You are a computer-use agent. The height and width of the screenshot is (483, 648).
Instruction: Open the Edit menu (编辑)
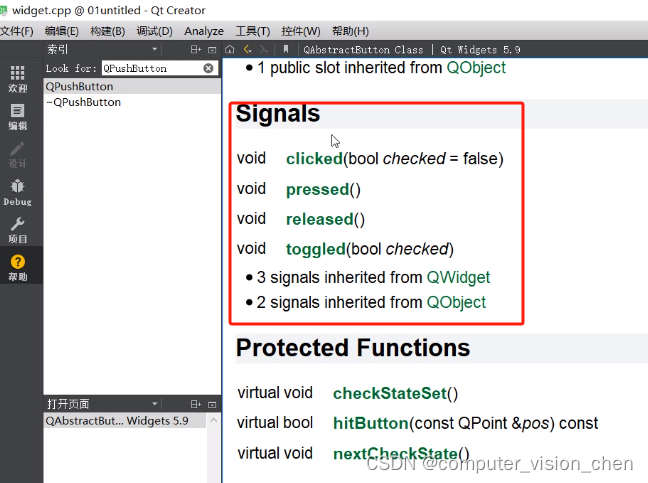(62, 31)
